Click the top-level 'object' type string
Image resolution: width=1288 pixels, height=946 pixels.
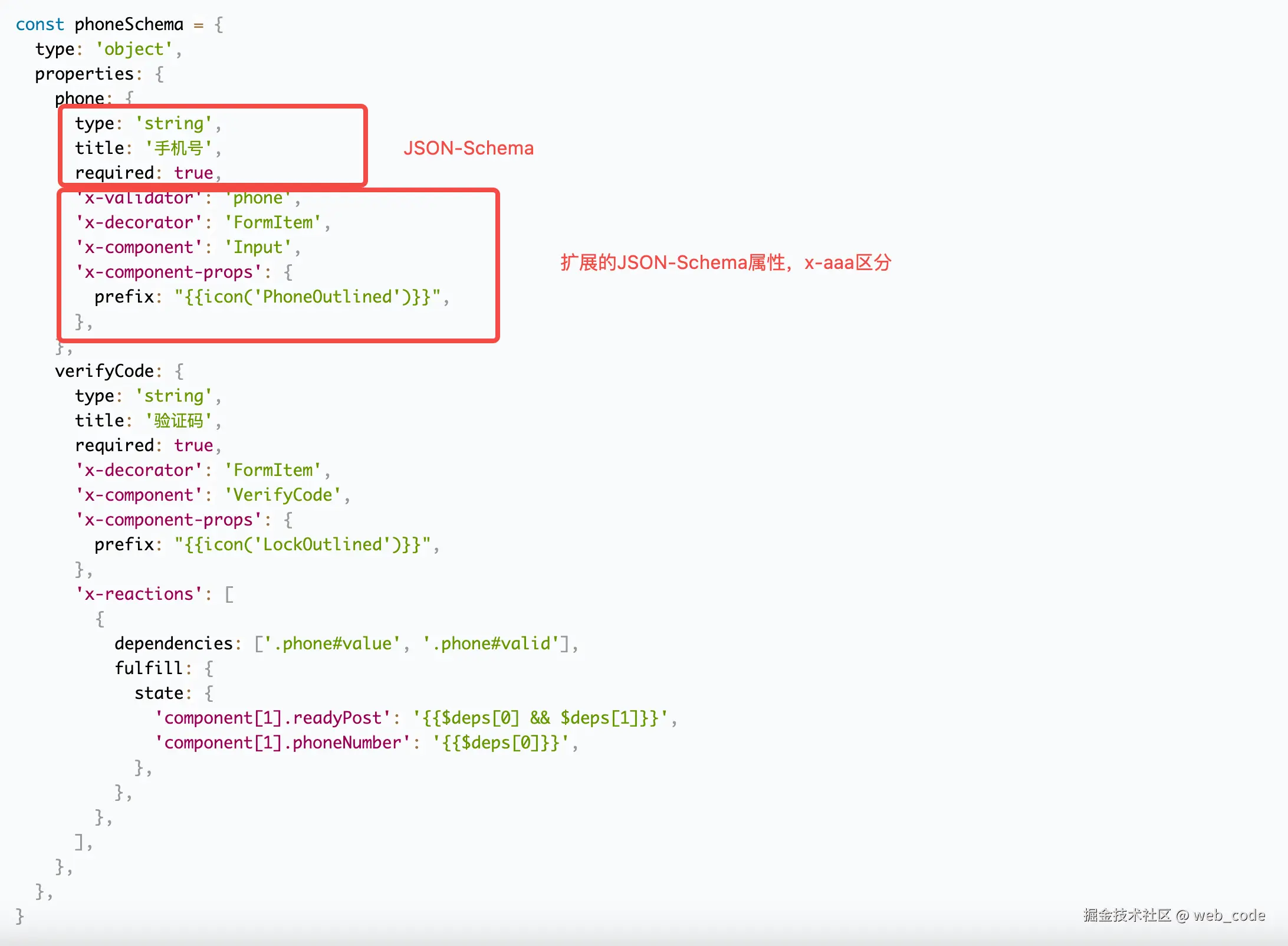pos(134,49)
